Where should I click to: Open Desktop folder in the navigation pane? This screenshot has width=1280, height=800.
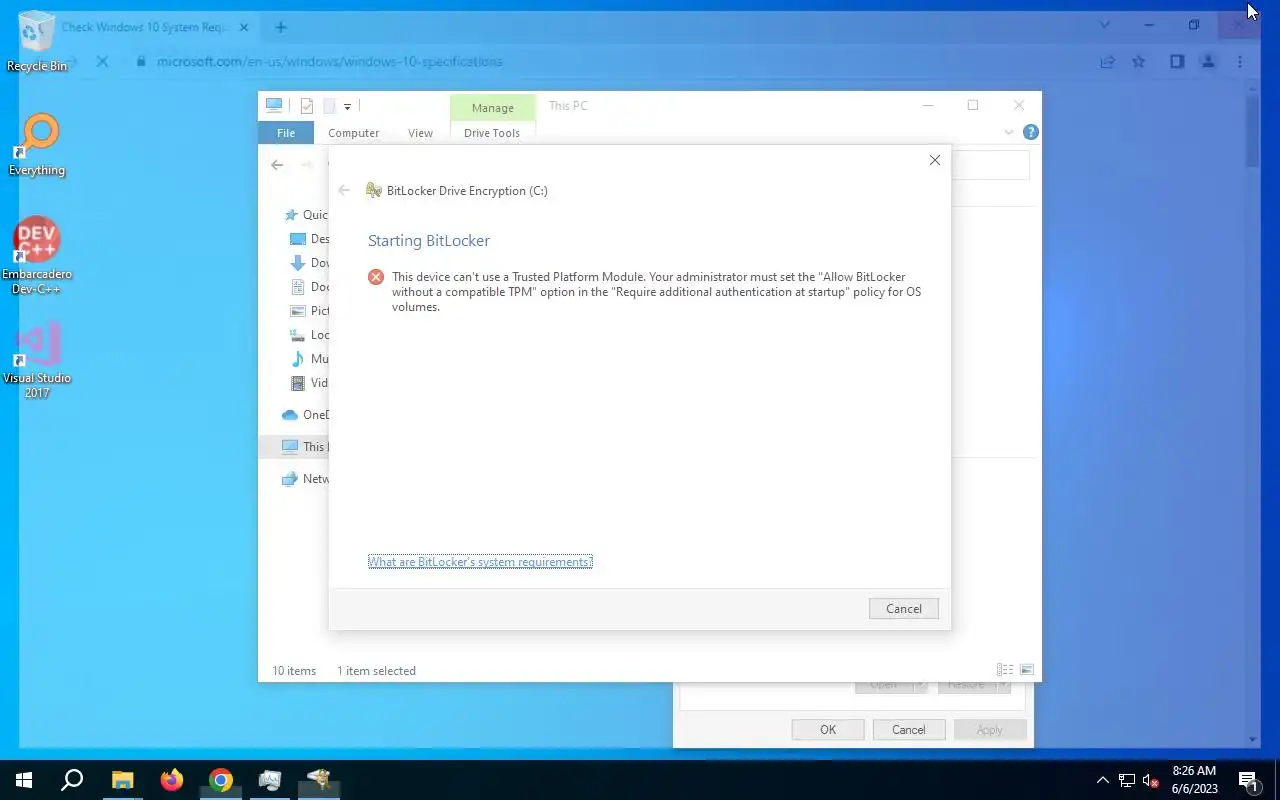309,239
